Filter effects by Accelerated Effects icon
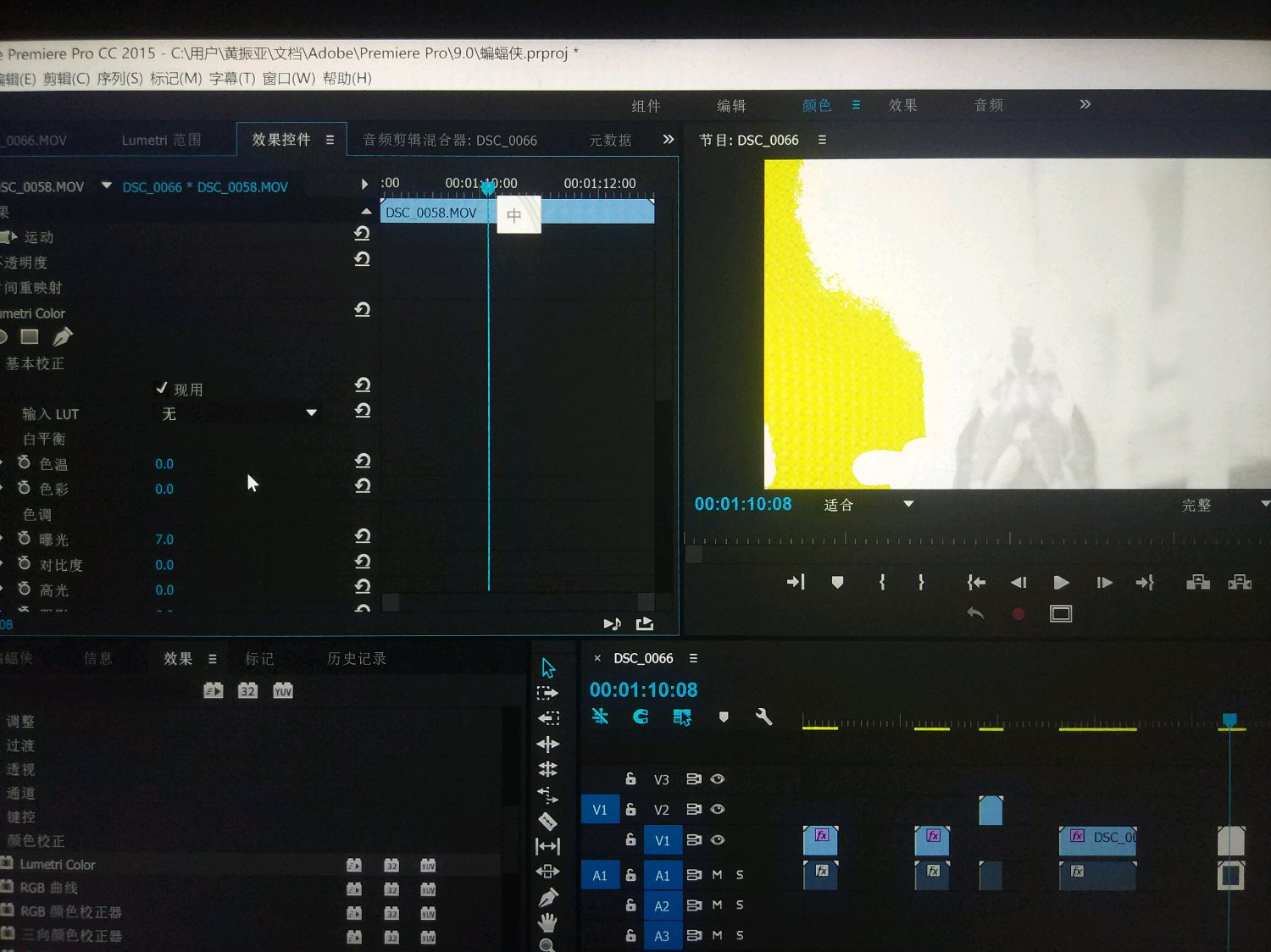This screenshot has height=952, width=1271. [214, 691]
